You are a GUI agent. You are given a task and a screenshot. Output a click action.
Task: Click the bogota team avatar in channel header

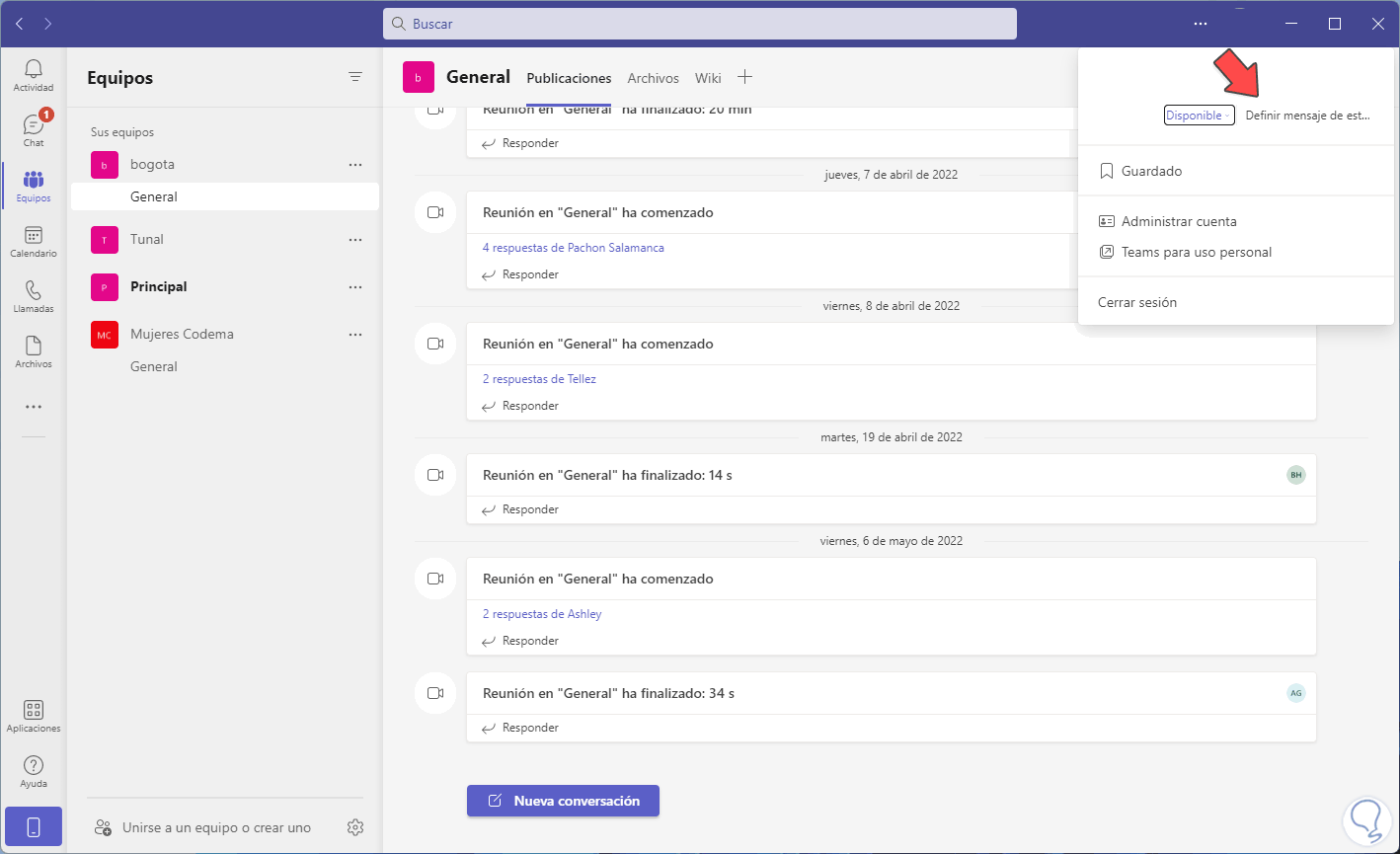tap(419, 77)
